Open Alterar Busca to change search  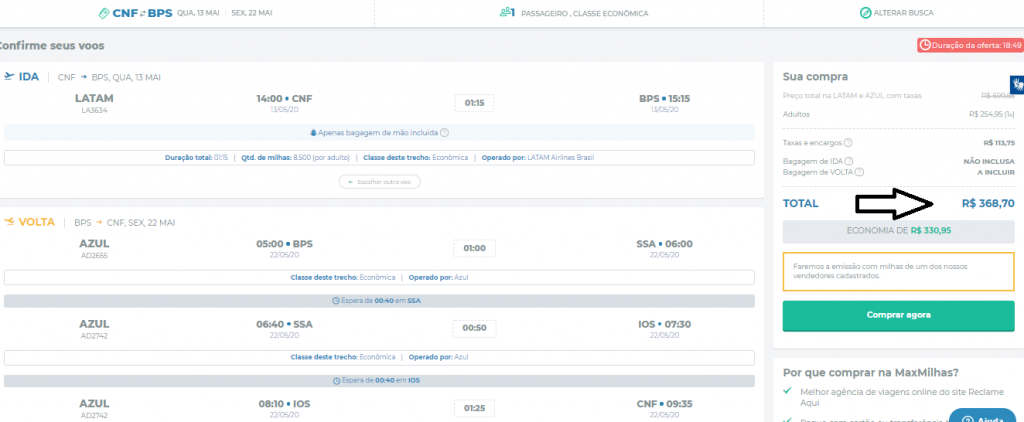(897, 13)
